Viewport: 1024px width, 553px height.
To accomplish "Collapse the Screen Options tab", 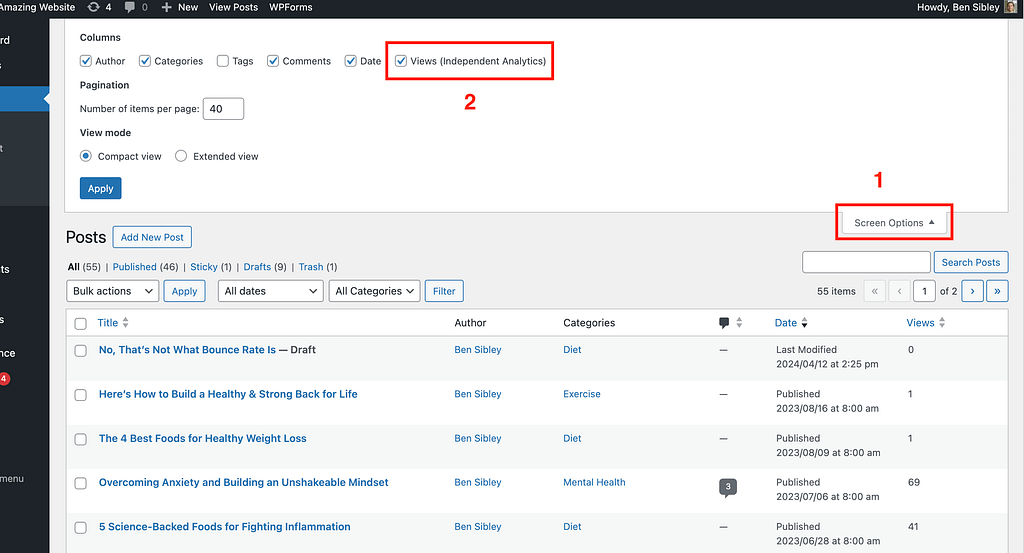I will pyautogui.click(x=894, y=223).
